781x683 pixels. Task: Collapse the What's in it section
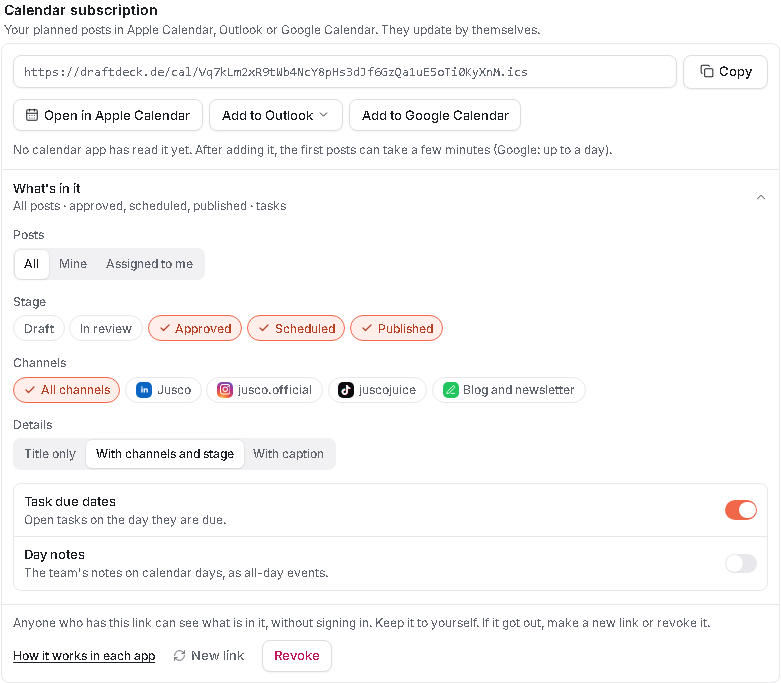[761, 197]
